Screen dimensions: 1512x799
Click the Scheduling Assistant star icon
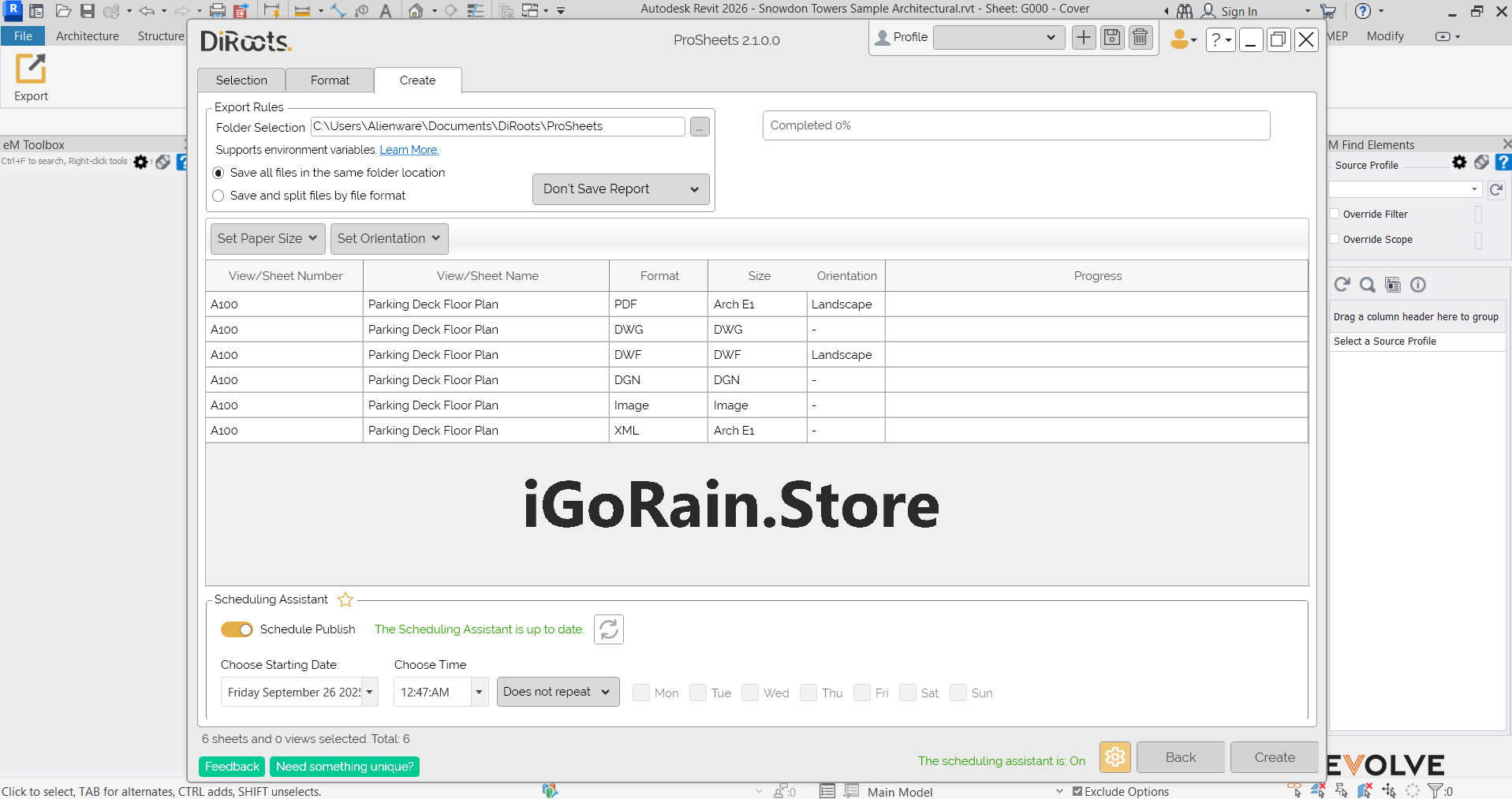pos(345,600)
